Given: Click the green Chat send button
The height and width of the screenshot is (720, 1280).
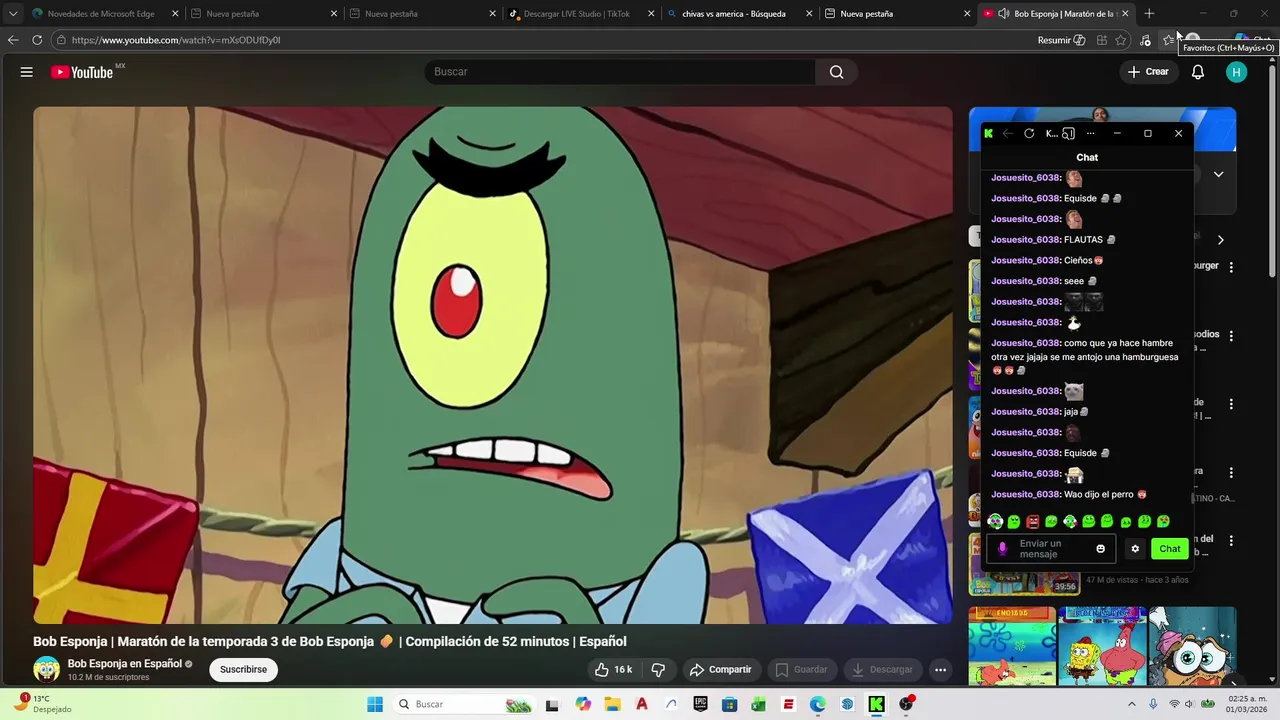Looking at the screenshot, I should 1170,549.
